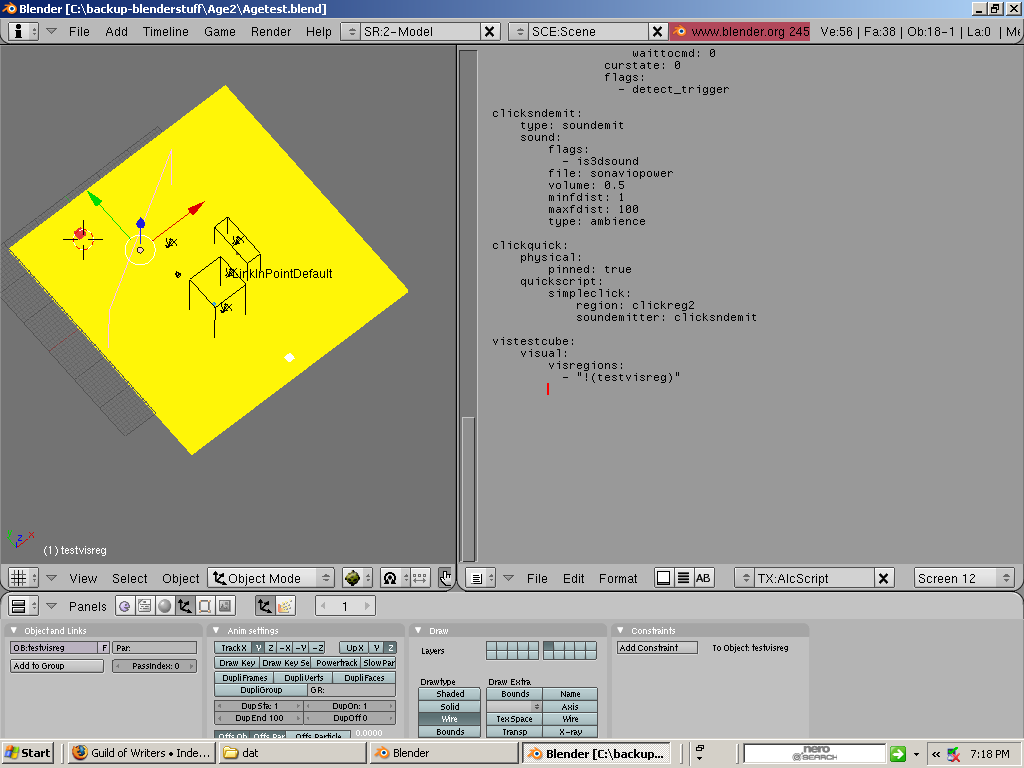Enable DupliFaces
Image resolution: width=1024 pixels, height=768 pixels.
coord(364,678)
